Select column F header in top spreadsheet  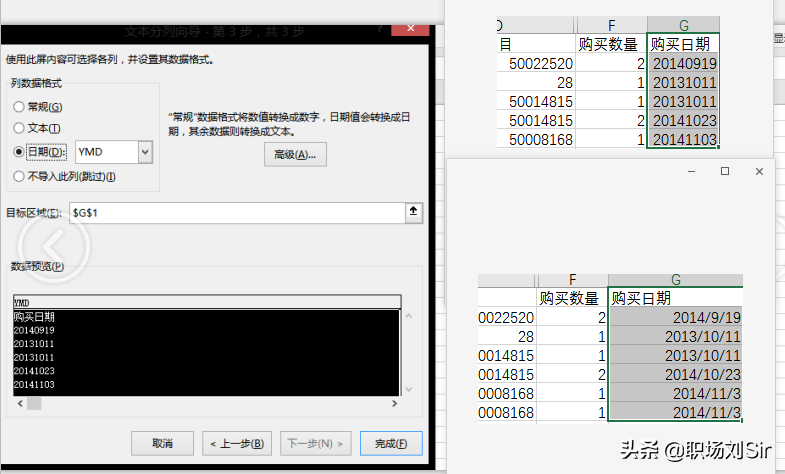611,25
